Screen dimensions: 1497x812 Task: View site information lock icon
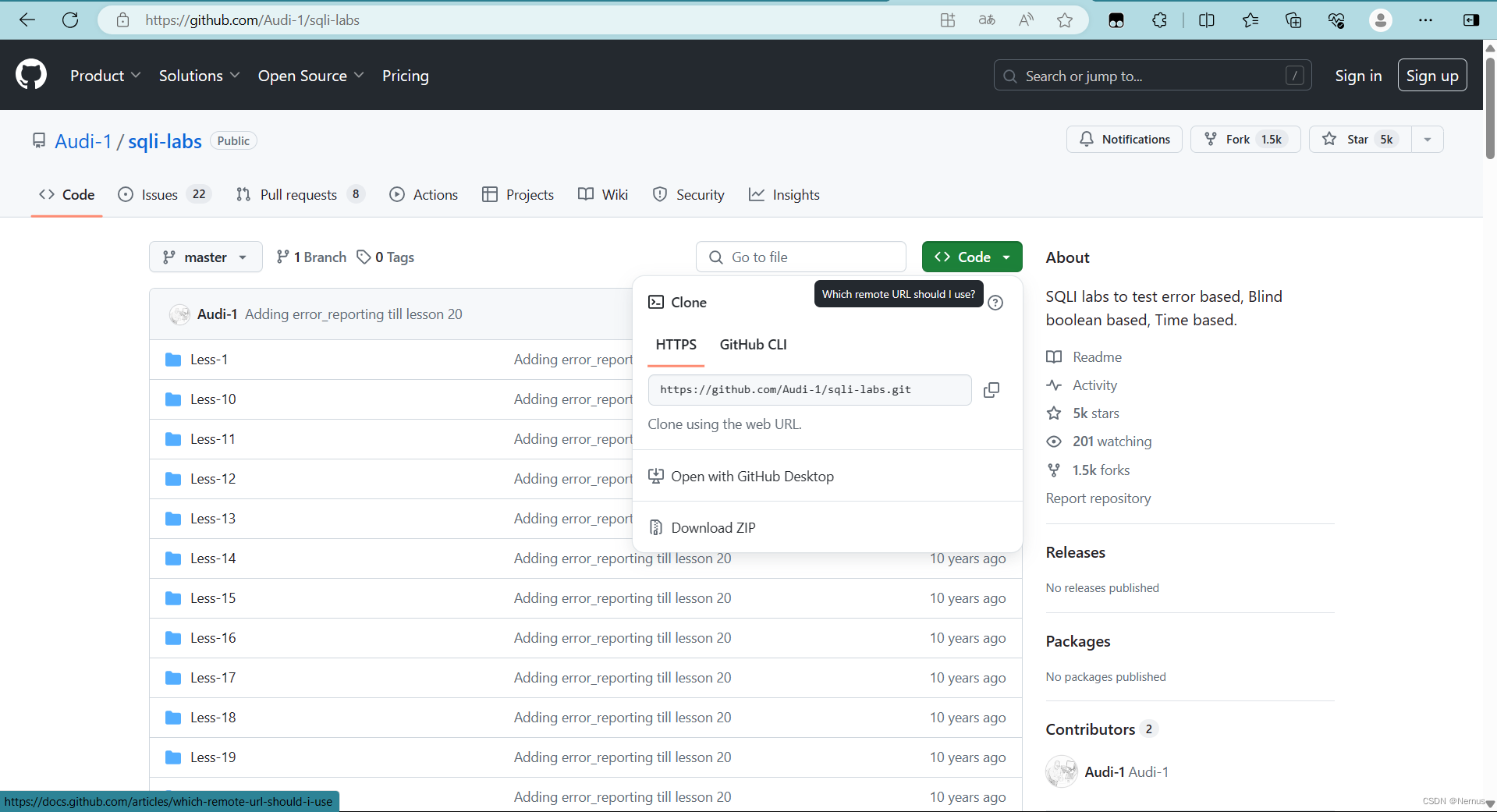[x=122, y=20]
